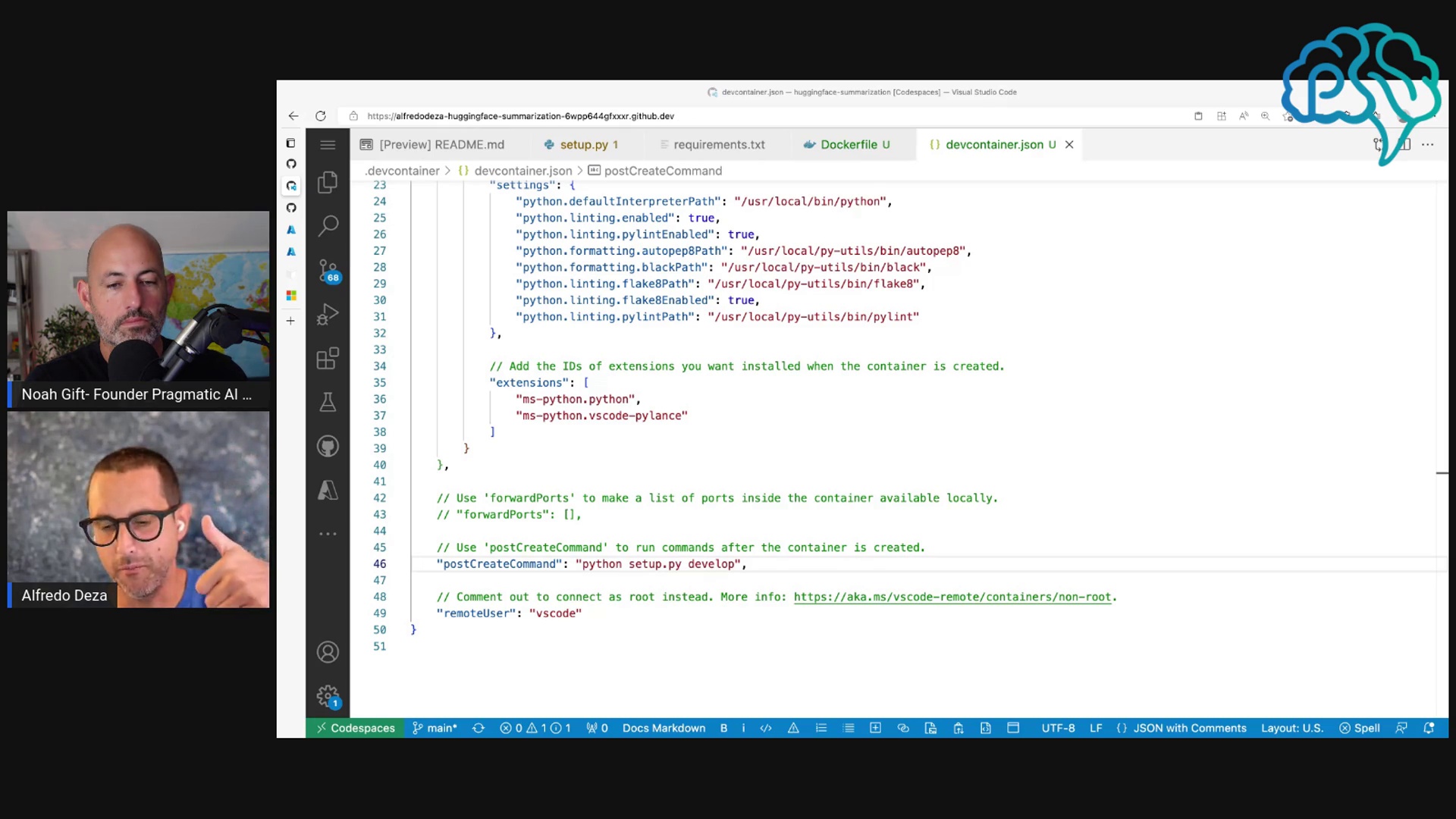
Task: Change end of line sequence LF
Action: tap(1096, 728)
